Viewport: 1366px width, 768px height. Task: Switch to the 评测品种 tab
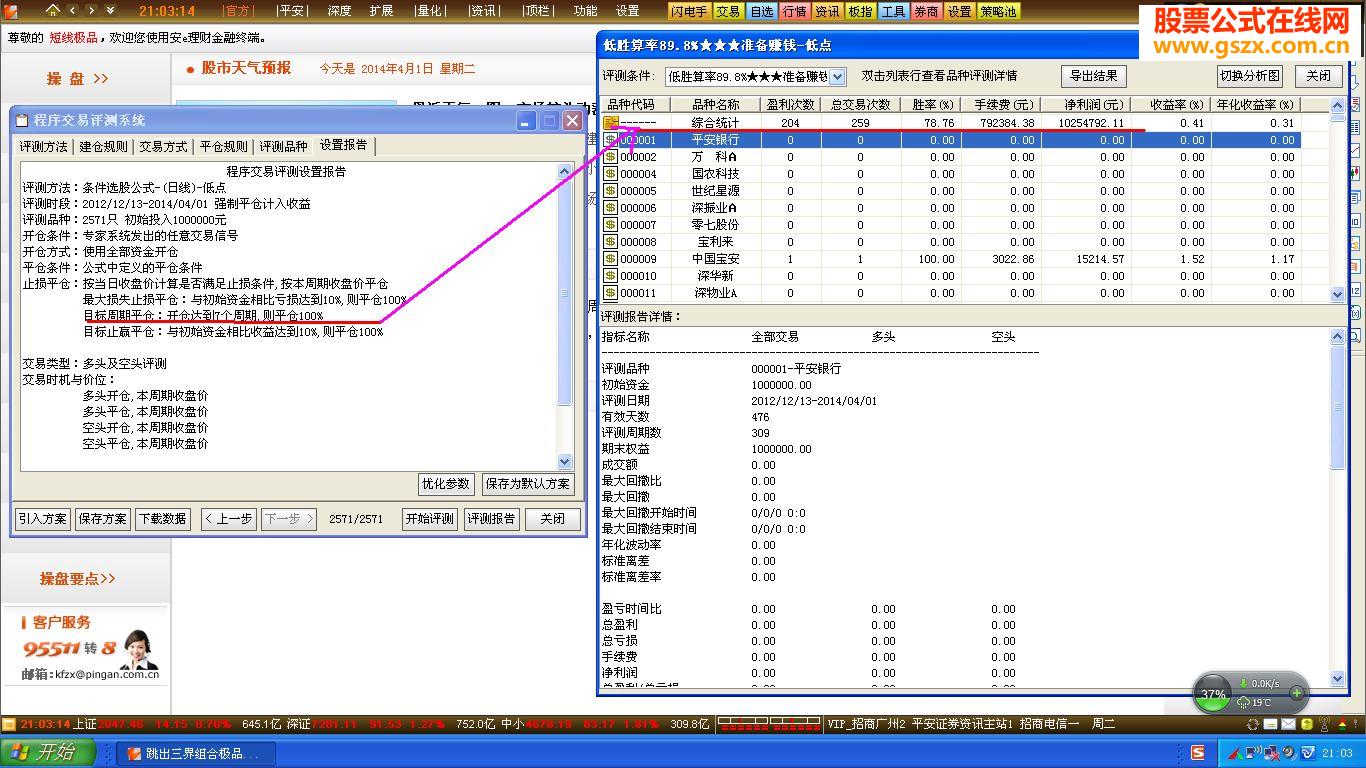pyautogui.click(x=284, y=147)
